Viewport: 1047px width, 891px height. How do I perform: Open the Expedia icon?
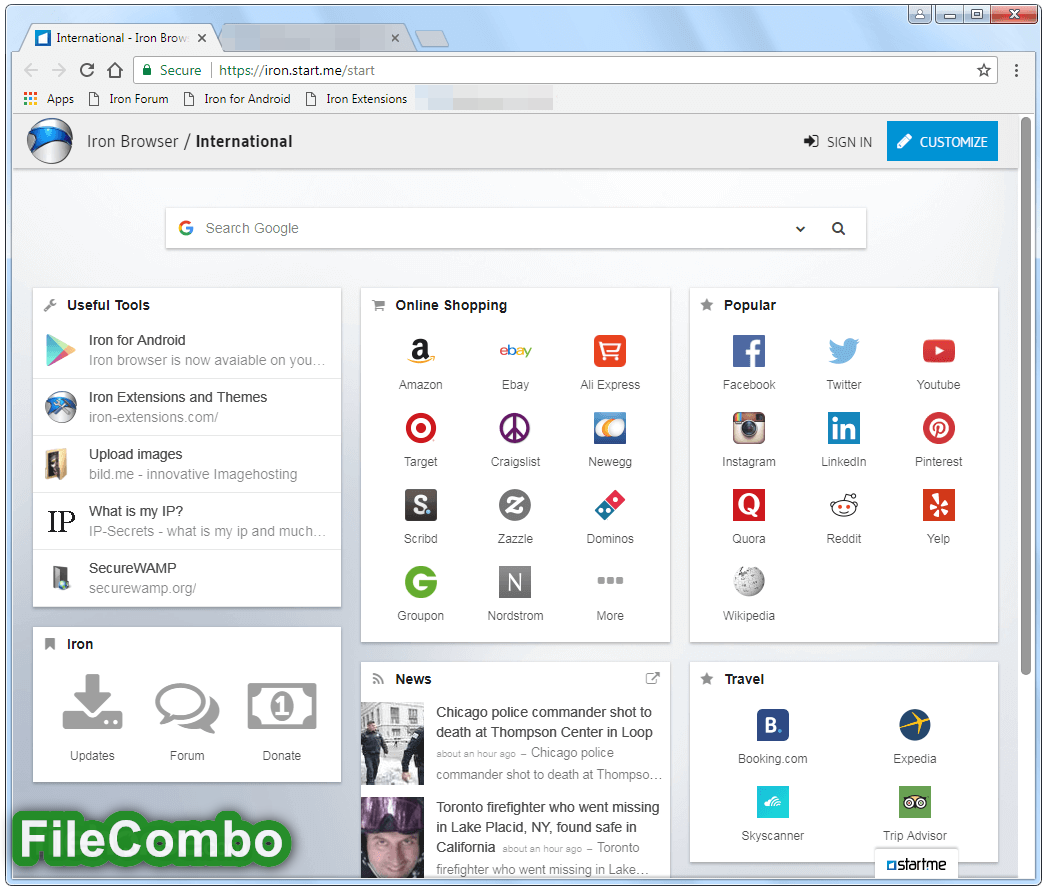pos(915,725)
